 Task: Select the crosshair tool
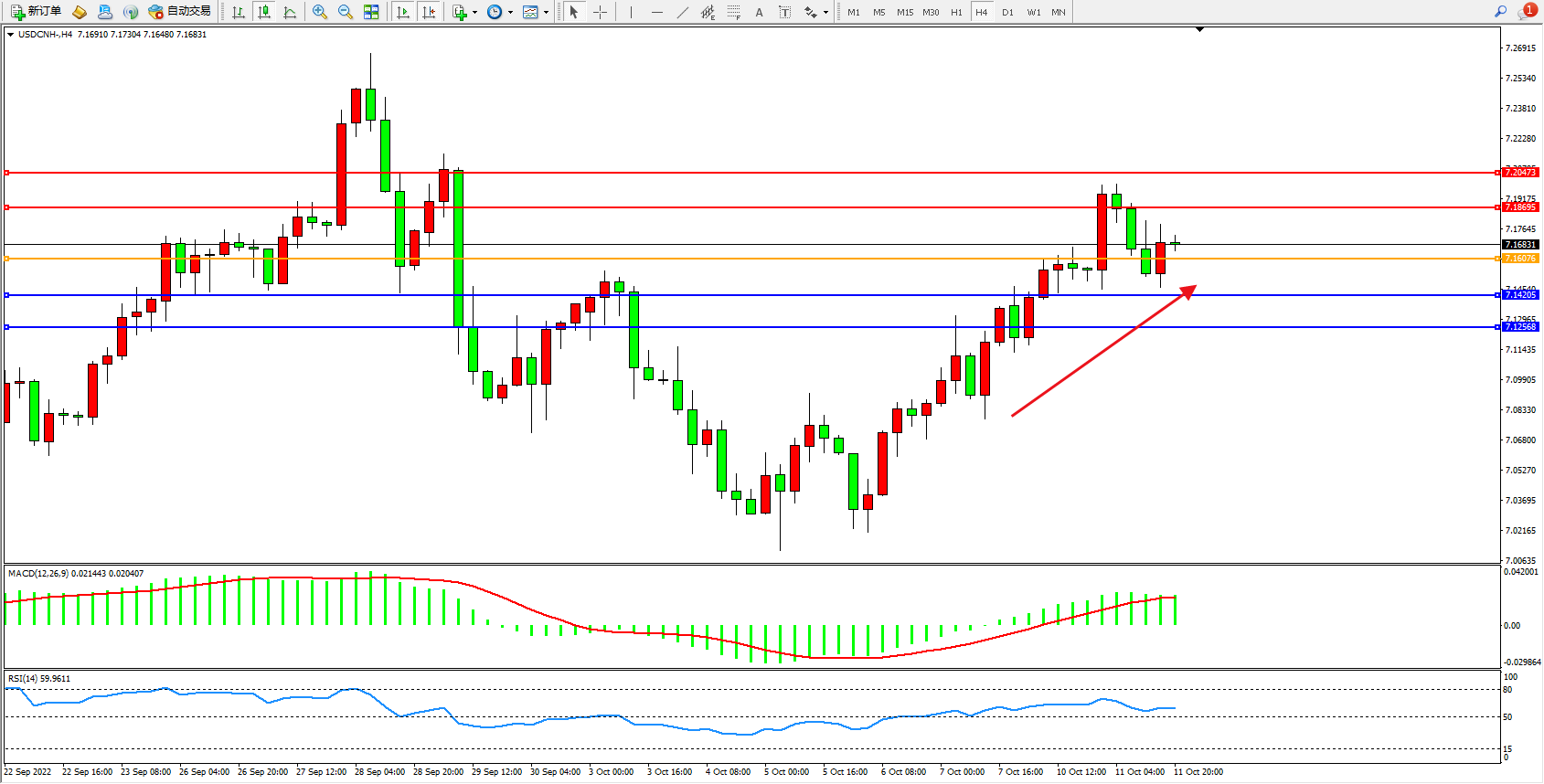[600, 12]
